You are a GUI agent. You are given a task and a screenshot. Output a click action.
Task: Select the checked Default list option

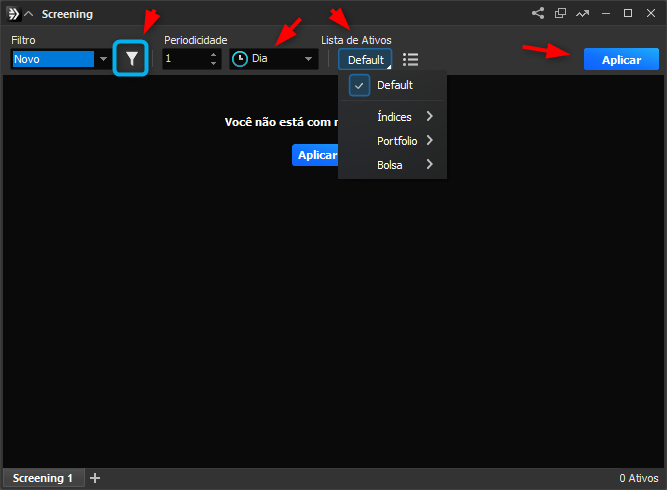click(x=394, y=85)
